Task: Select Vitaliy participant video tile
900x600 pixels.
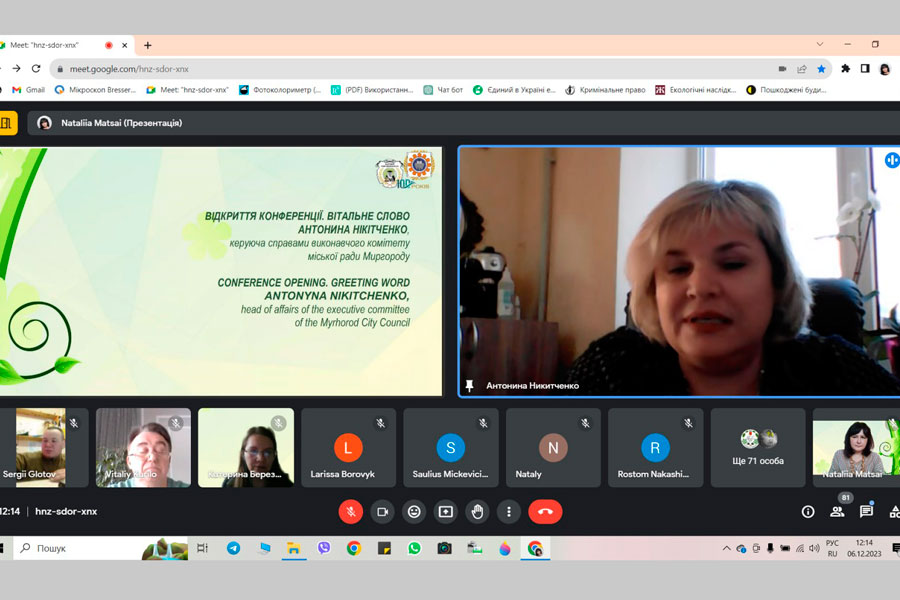Action: point(143,447)
